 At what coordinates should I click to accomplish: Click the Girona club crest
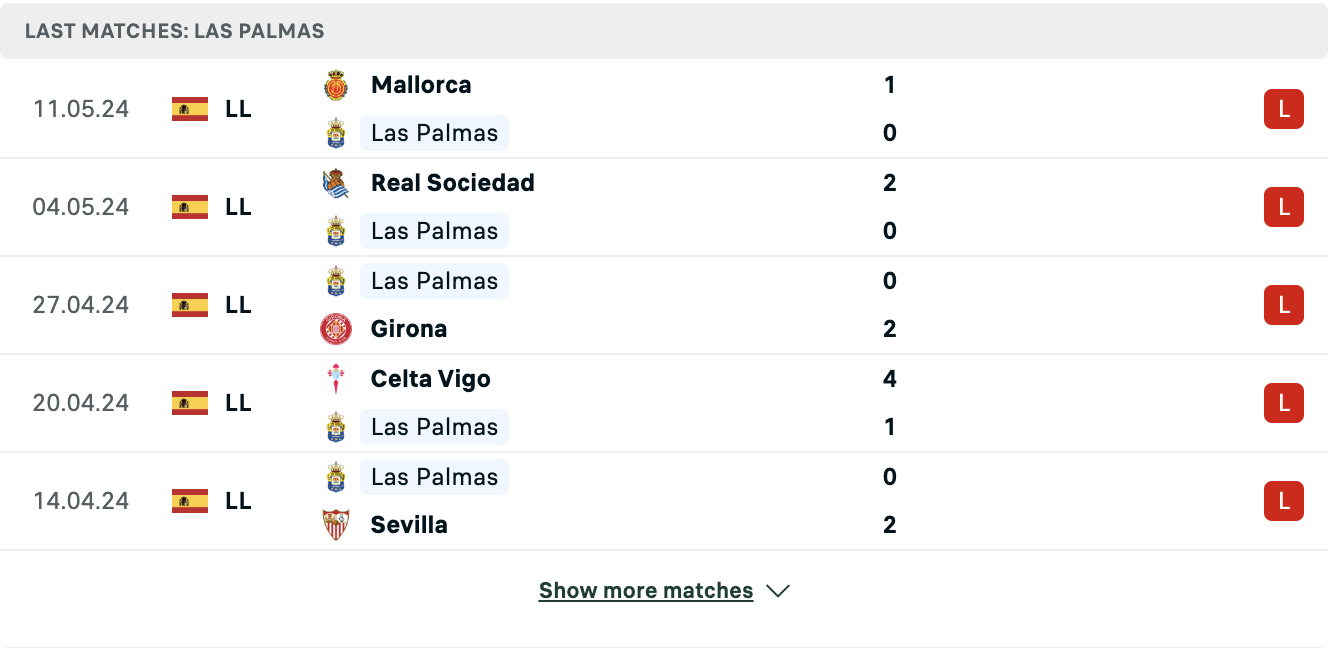click(x=336, y=329)
